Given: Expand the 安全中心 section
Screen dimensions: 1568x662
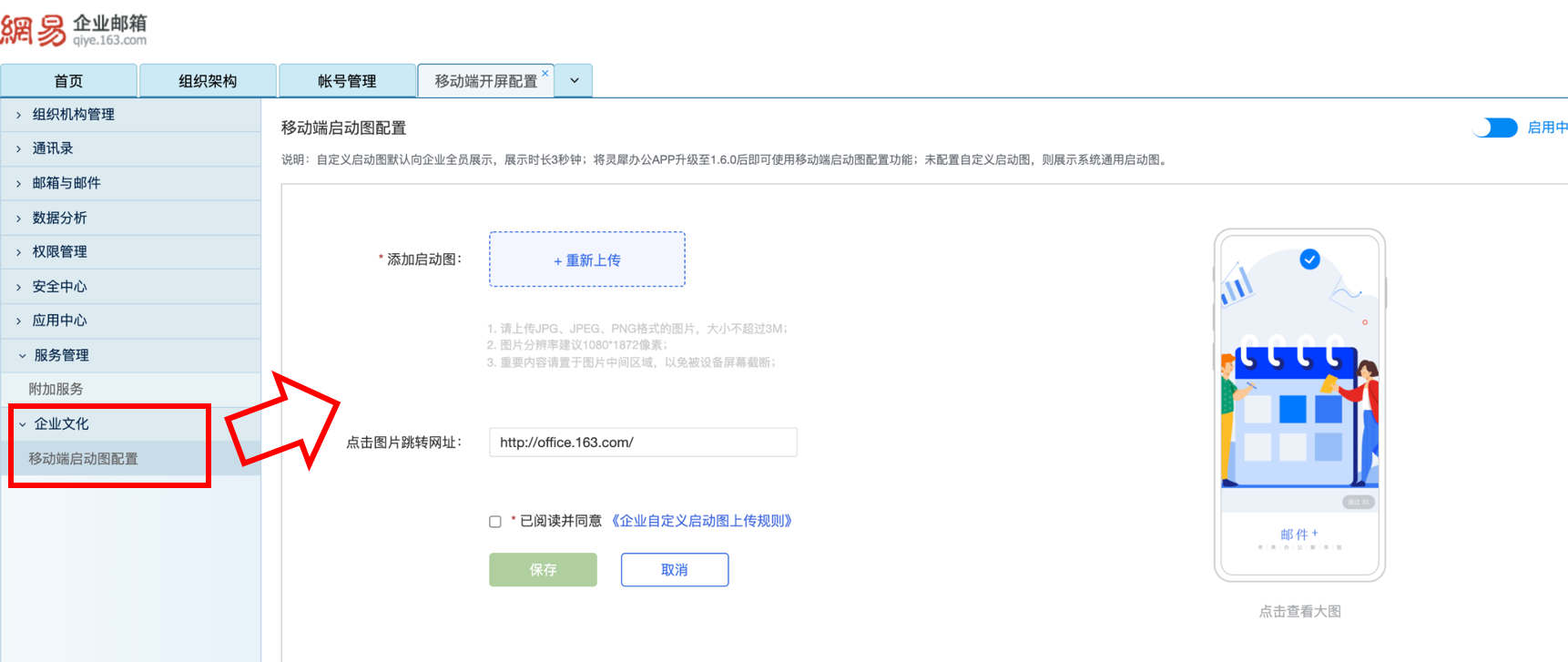Looking at the screenshot, I should (x=59, y=287).
